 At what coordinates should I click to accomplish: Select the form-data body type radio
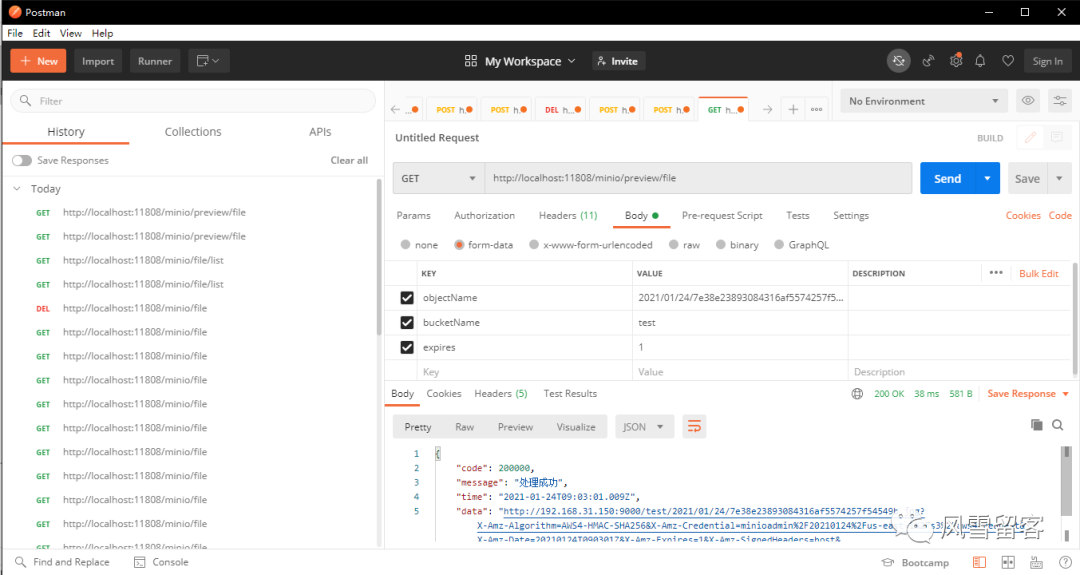pyautogui.click(x=459, y=244)
